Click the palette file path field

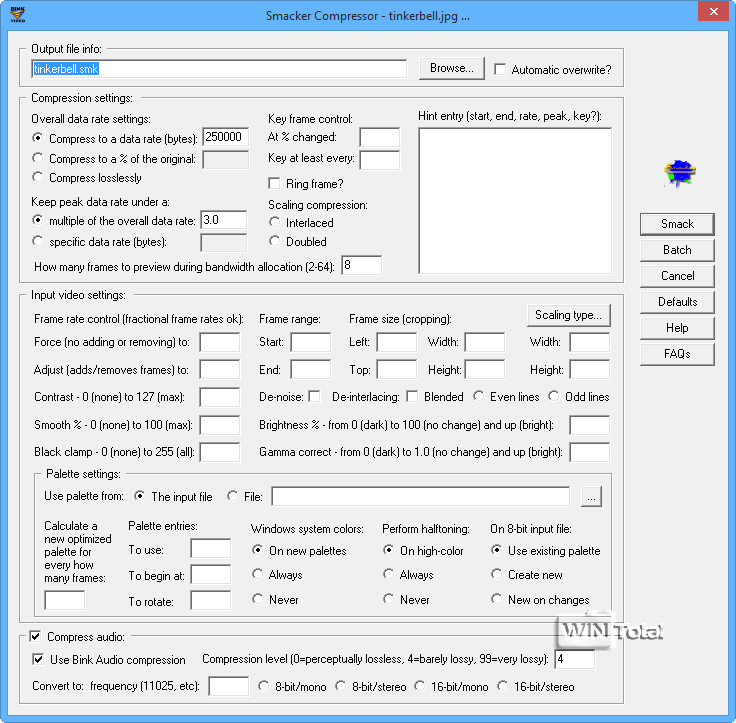pyautogui.click(x=421, y=496)
